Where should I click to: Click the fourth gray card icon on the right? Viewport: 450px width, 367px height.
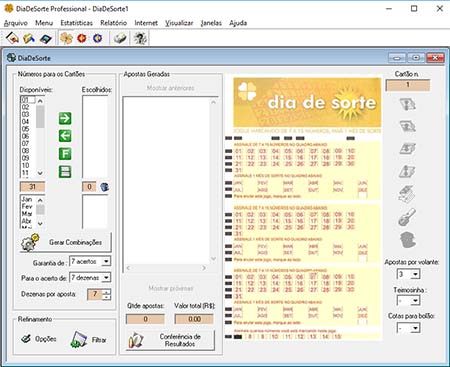click(x=407, y=171)
